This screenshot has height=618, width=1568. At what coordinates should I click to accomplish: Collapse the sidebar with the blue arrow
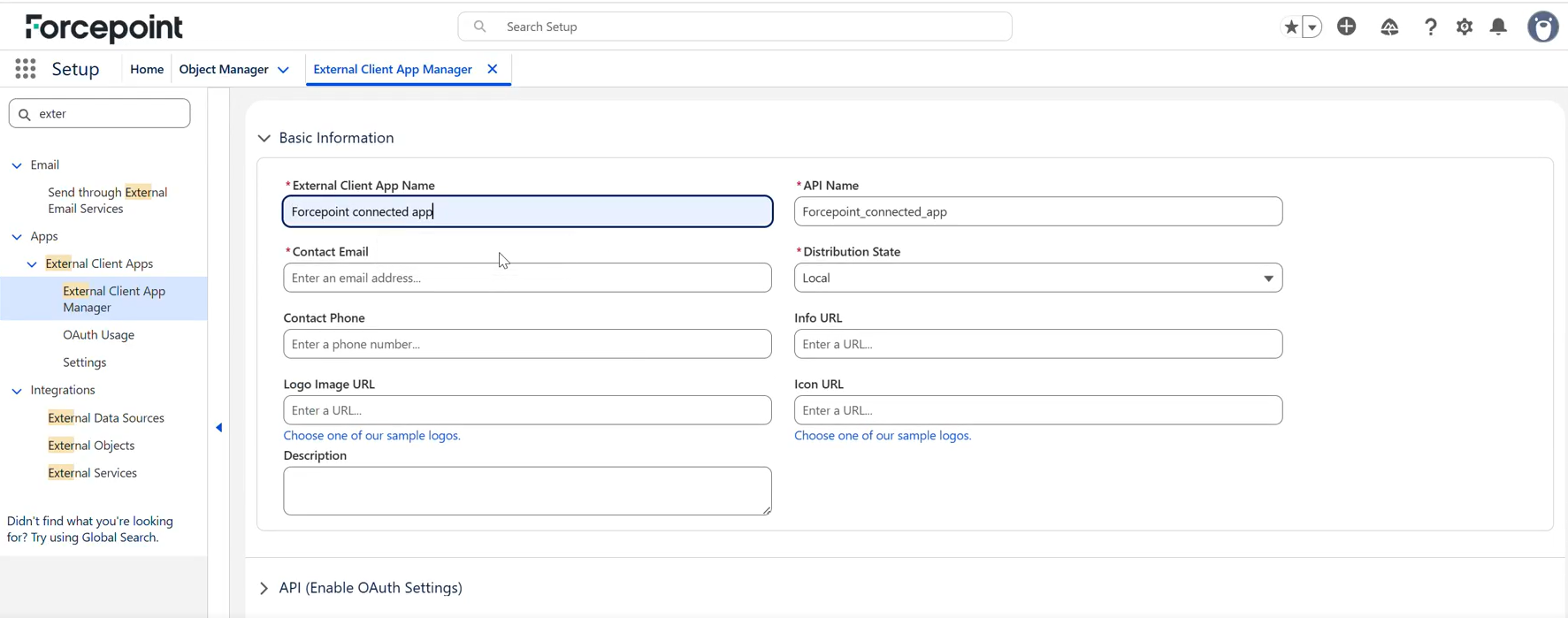point(218,428)
